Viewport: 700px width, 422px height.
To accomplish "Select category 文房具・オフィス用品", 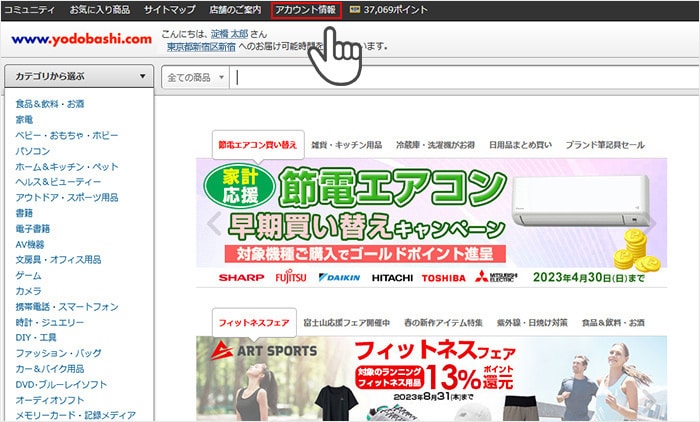I will click(58, 259).
